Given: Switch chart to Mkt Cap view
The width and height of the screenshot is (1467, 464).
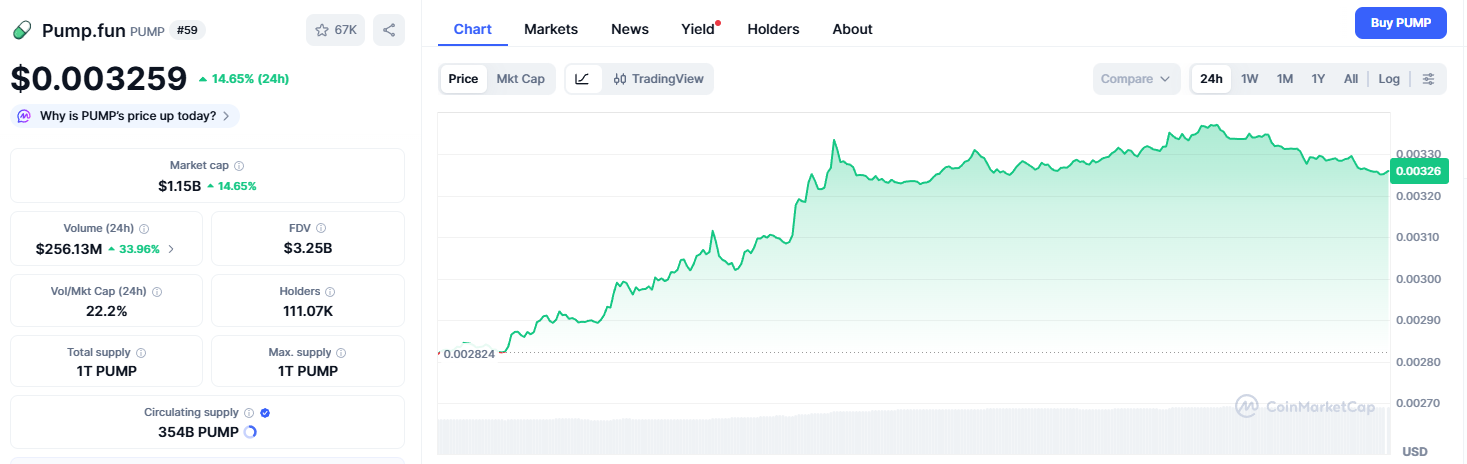Looking at the screenshot, I should tap(520, 79).
